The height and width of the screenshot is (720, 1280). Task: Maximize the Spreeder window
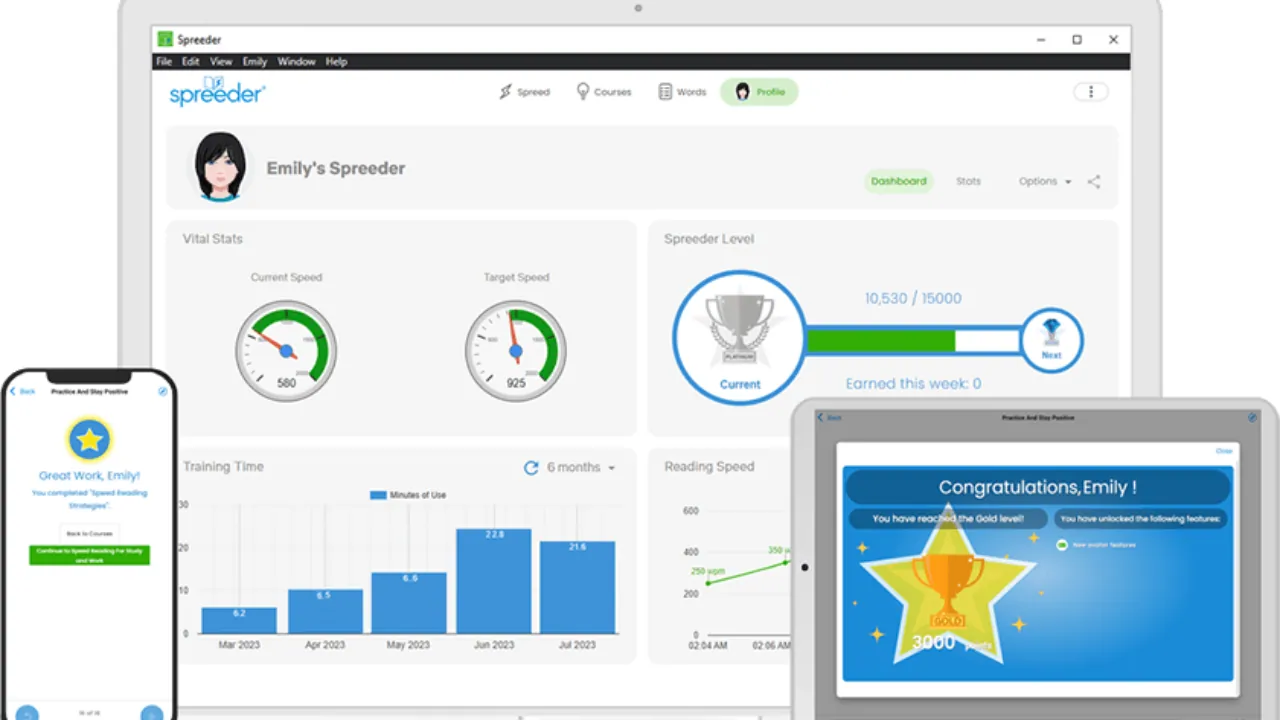[1077, 40]
